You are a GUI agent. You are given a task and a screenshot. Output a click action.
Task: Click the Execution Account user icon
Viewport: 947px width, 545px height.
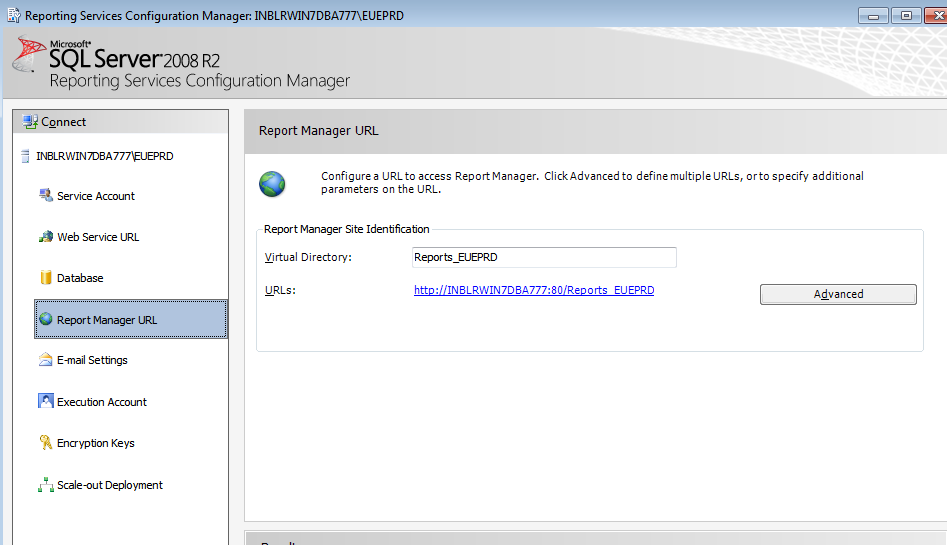click(46, 401)
